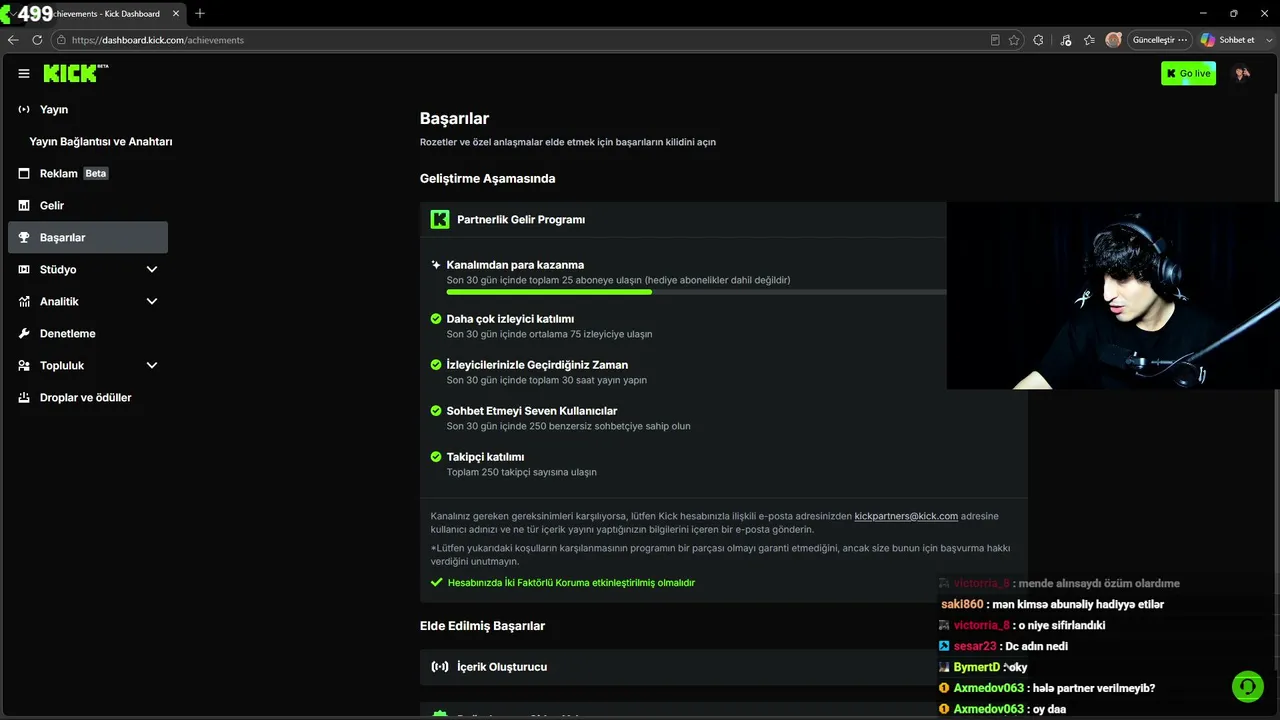
Task: Click the Yayın broadcast icon
Action: 24,109
